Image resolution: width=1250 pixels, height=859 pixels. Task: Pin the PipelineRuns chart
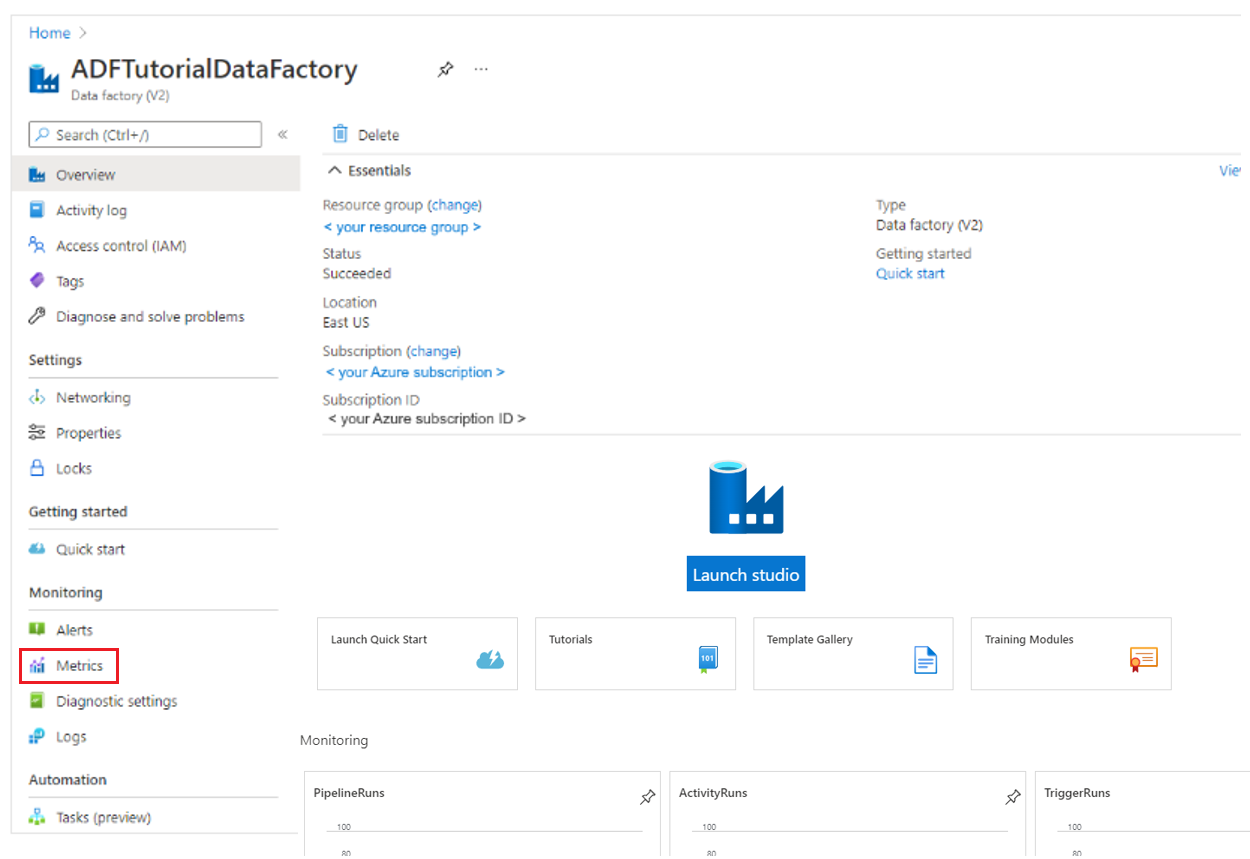[647, 797]
